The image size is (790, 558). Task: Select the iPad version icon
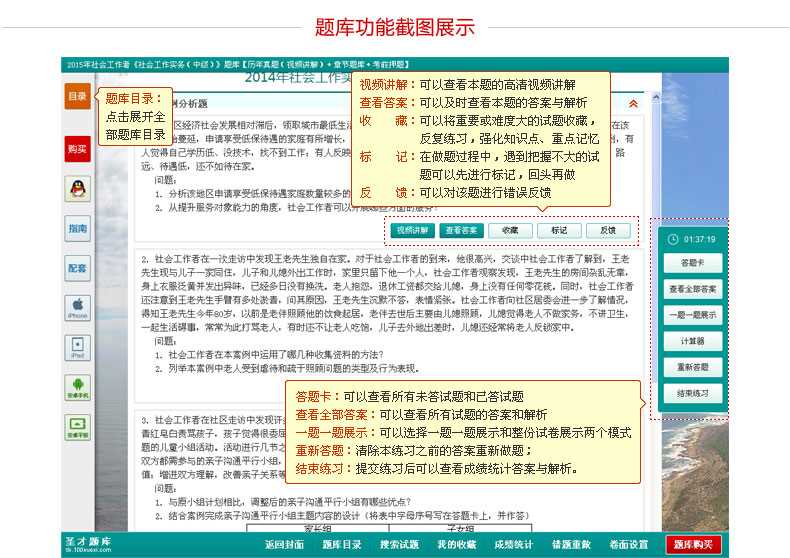coord(77,347)
